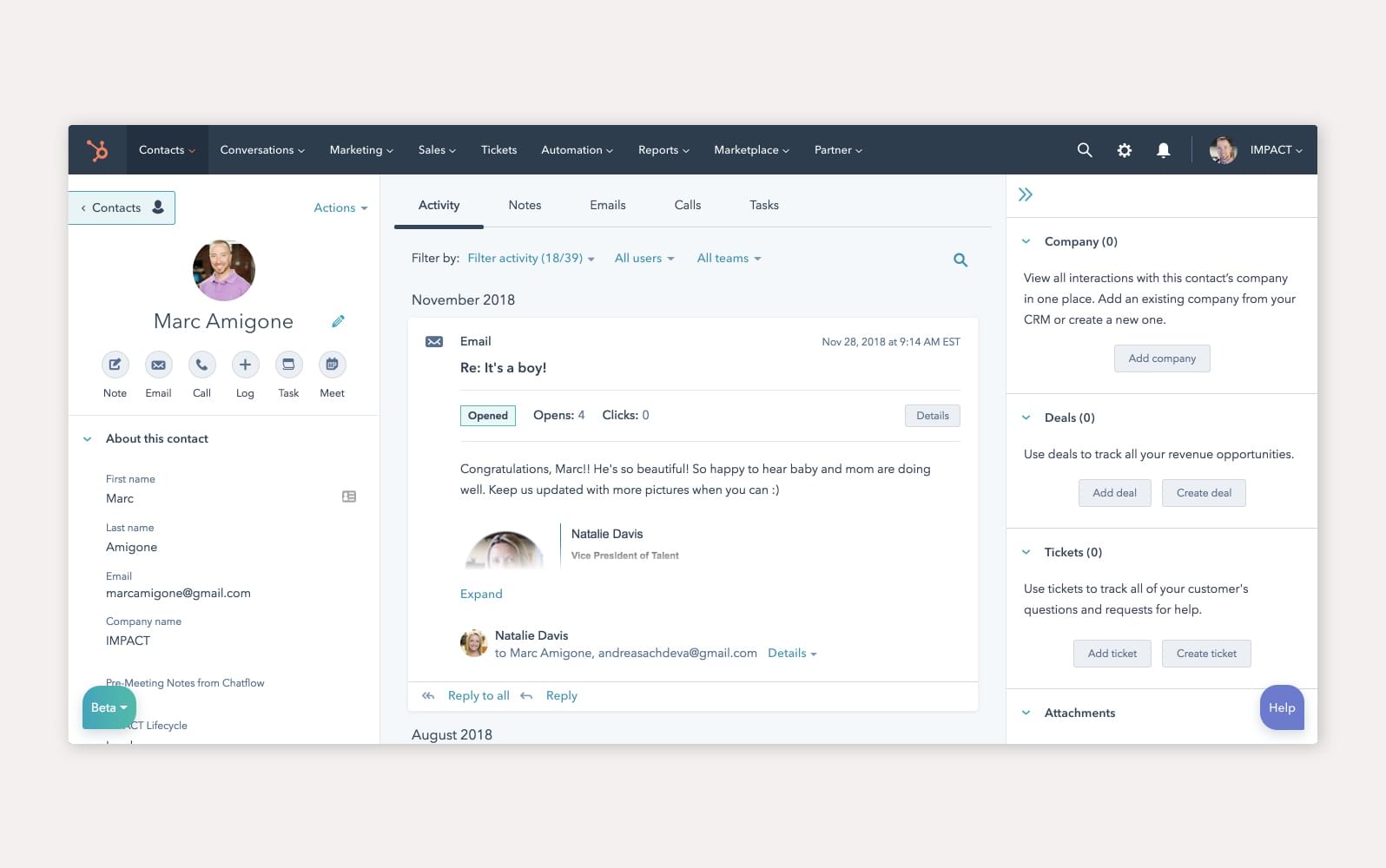Click the Add ticket button

(x=1112, y=654)
